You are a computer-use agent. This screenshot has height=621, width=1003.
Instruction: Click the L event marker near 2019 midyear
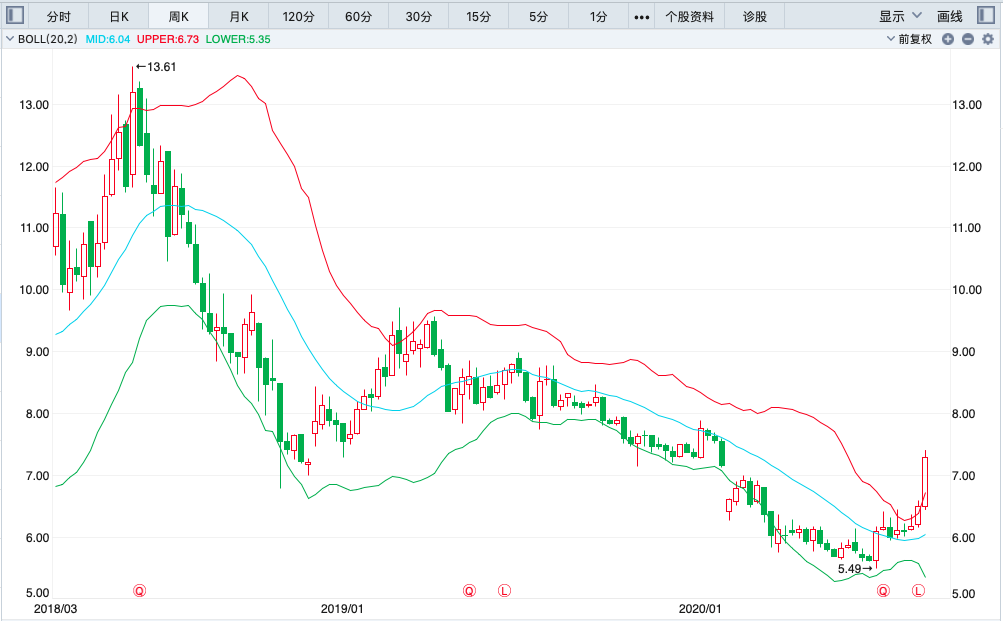[504, 591]
